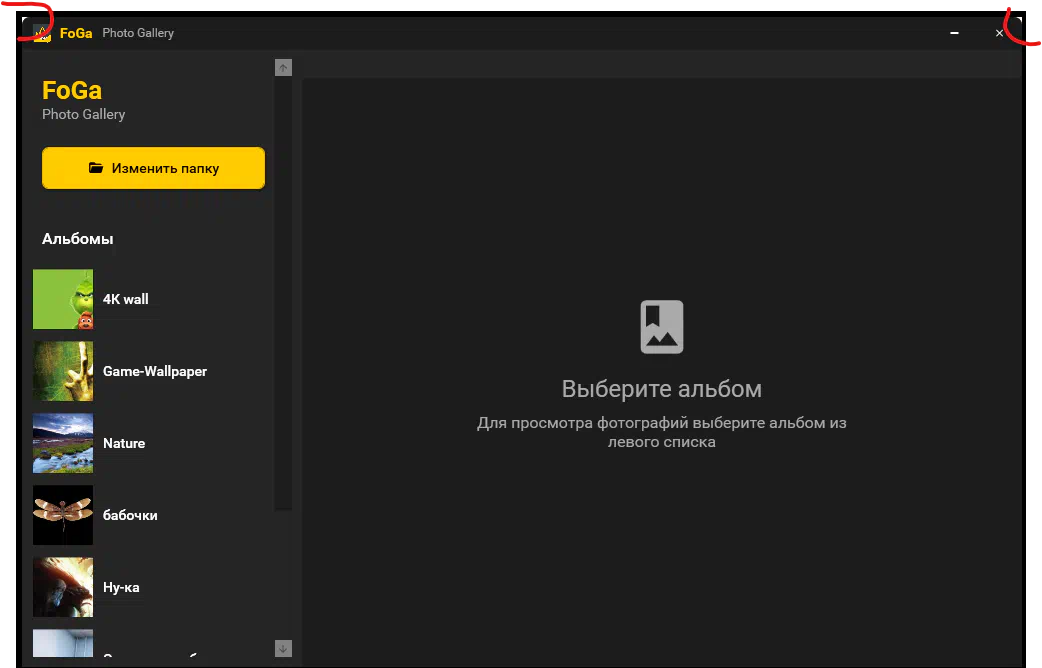The image size is (1042, 668).
Task: Click the scroll down arrow of album list
Action: (x=283, y=649)
